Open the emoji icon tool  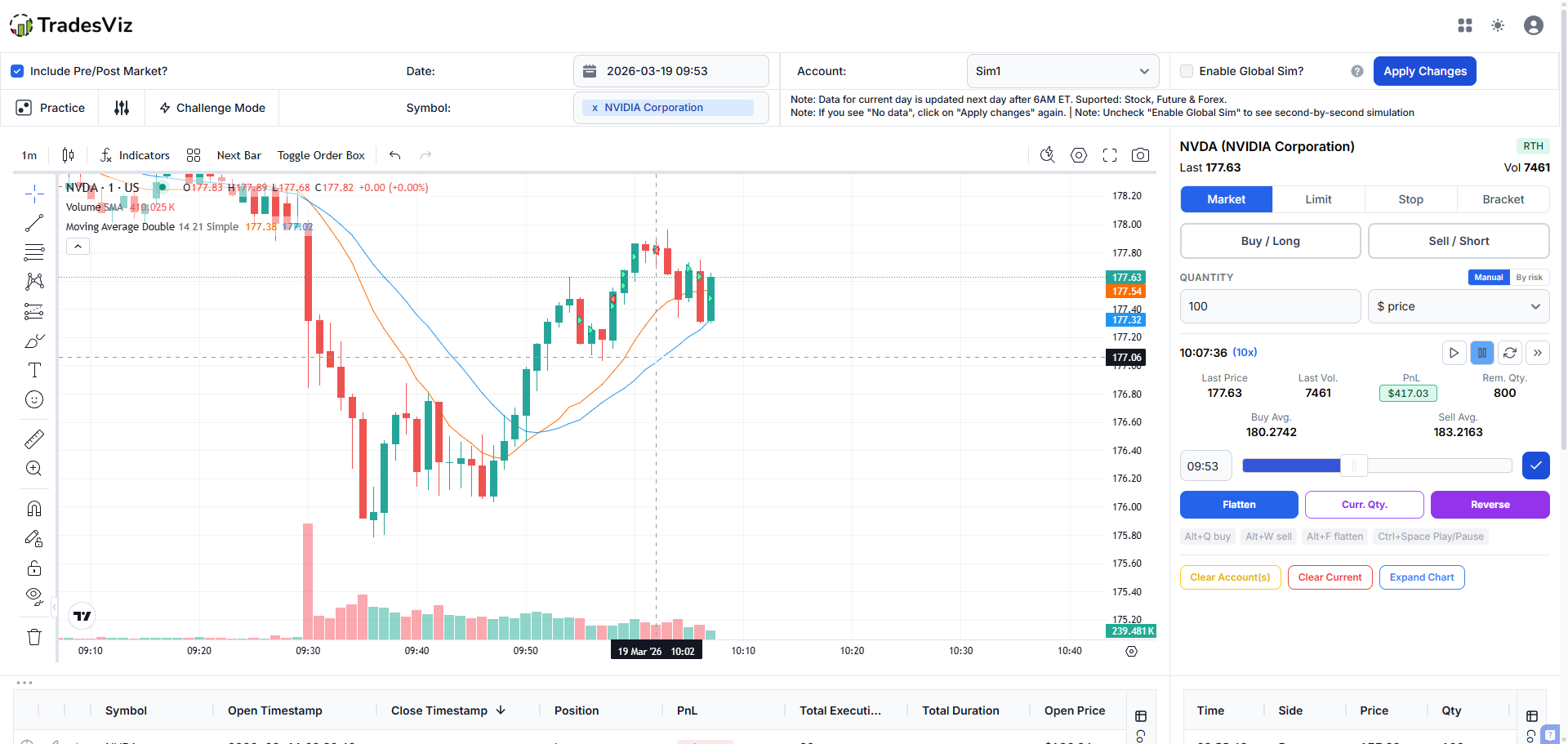click(x=34, y=399)
